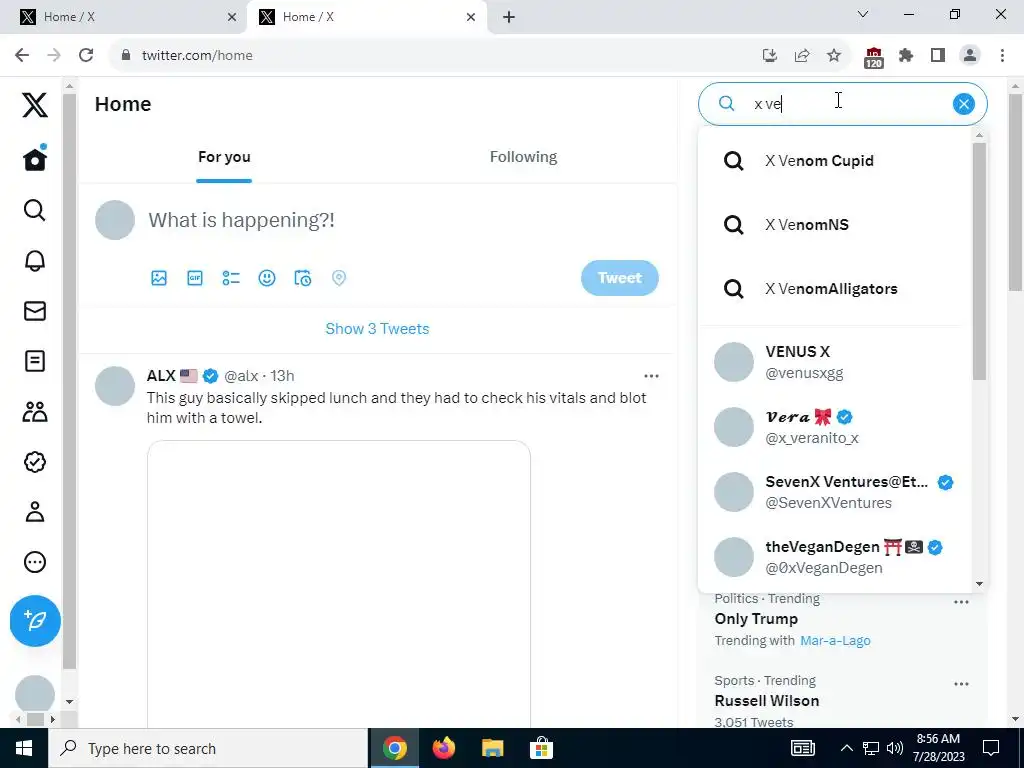Add a poll to the tweet
Viewport: 1024px width, 768px height.
click(231, 278)
